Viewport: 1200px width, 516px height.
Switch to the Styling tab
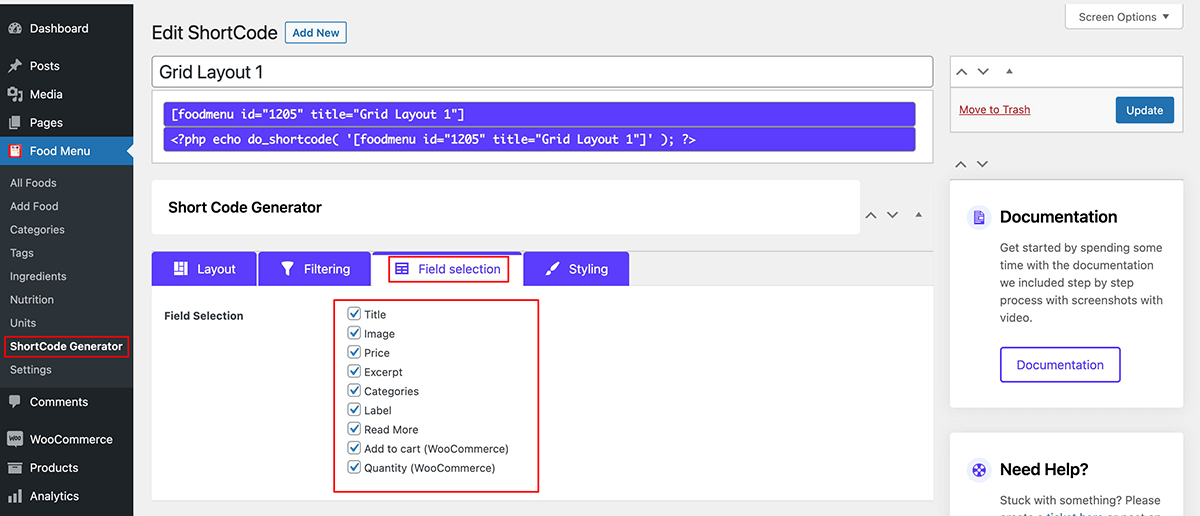(576, 269)
